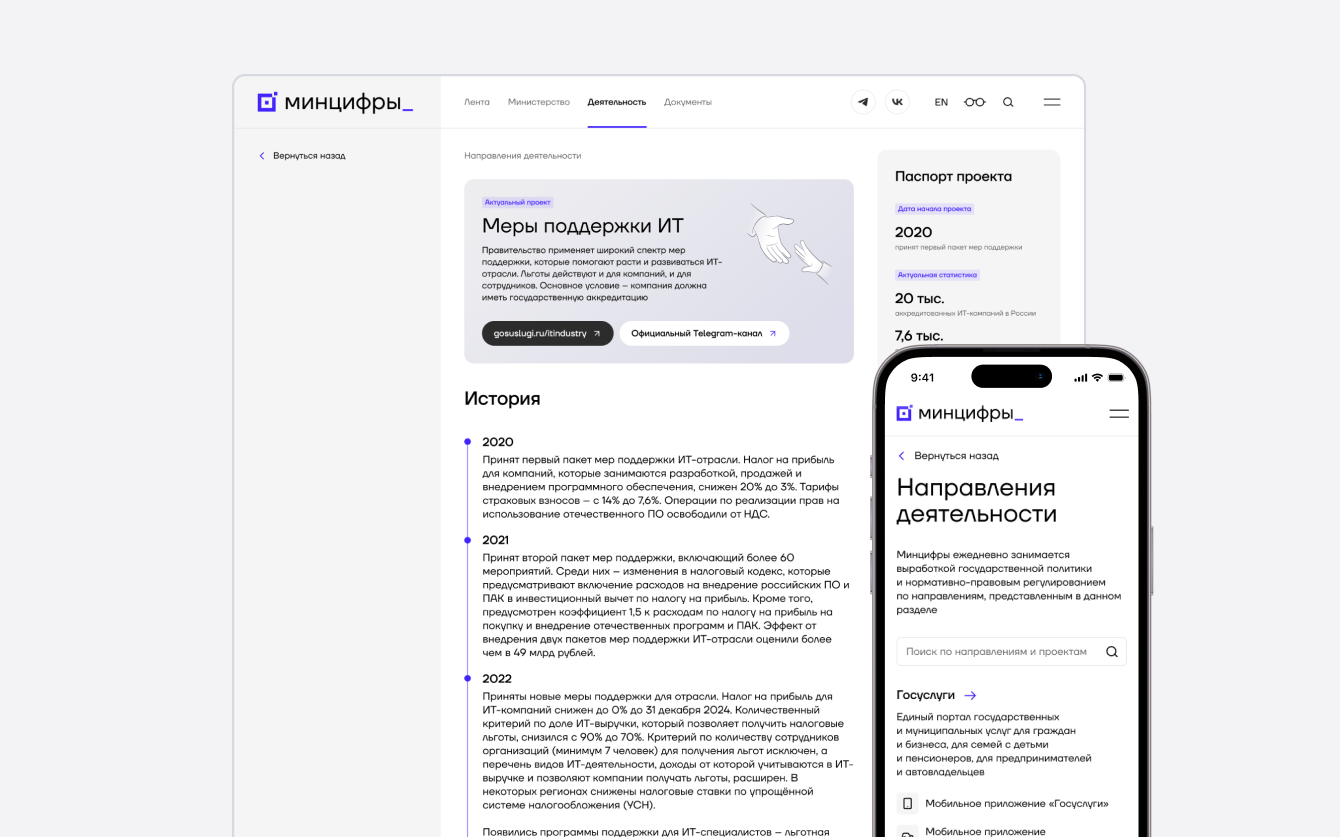Click the phone icon beside «Госуслуги» mobile app

pos(907,804)
